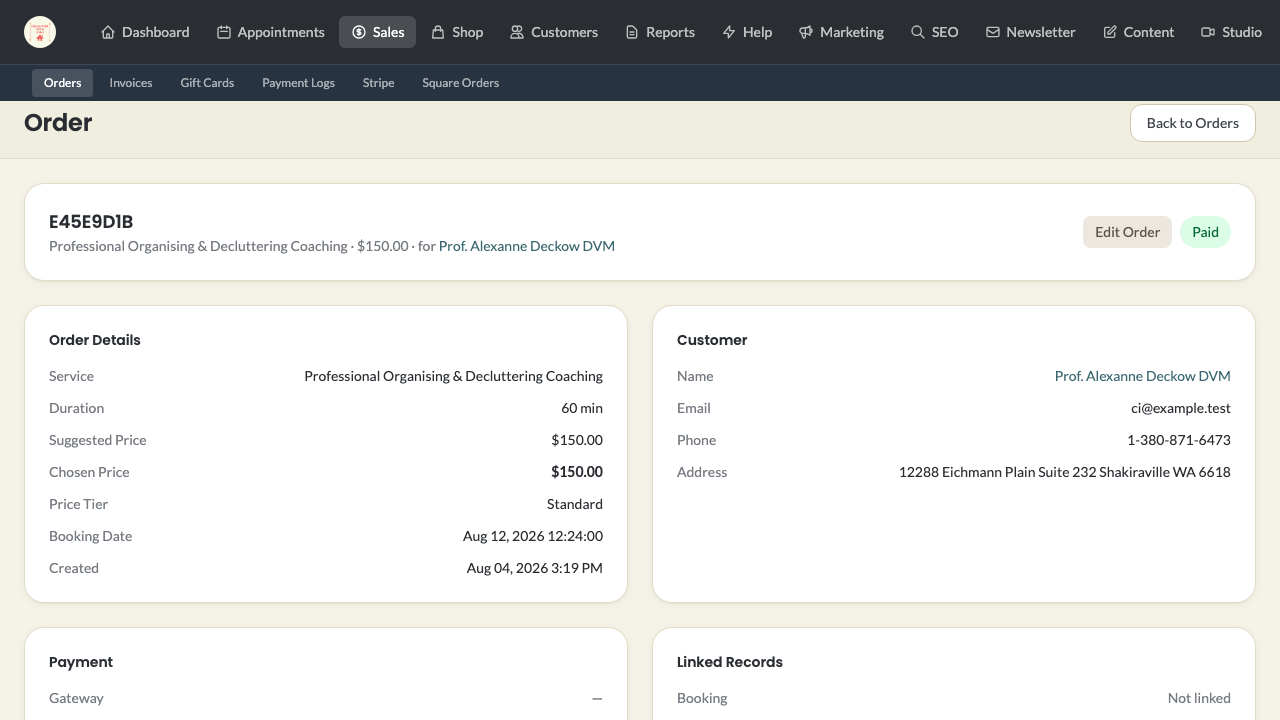Viewport: 1280px width, 720px height.
Task: Click the Payment card heading
Action: (81, 662)
